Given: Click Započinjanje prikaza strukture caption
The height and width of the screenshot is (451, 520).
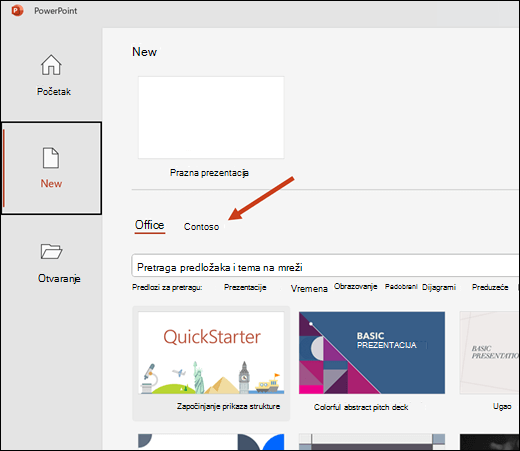Looking at the screenshot, I should pyautogui.click(x=228, y=406).
